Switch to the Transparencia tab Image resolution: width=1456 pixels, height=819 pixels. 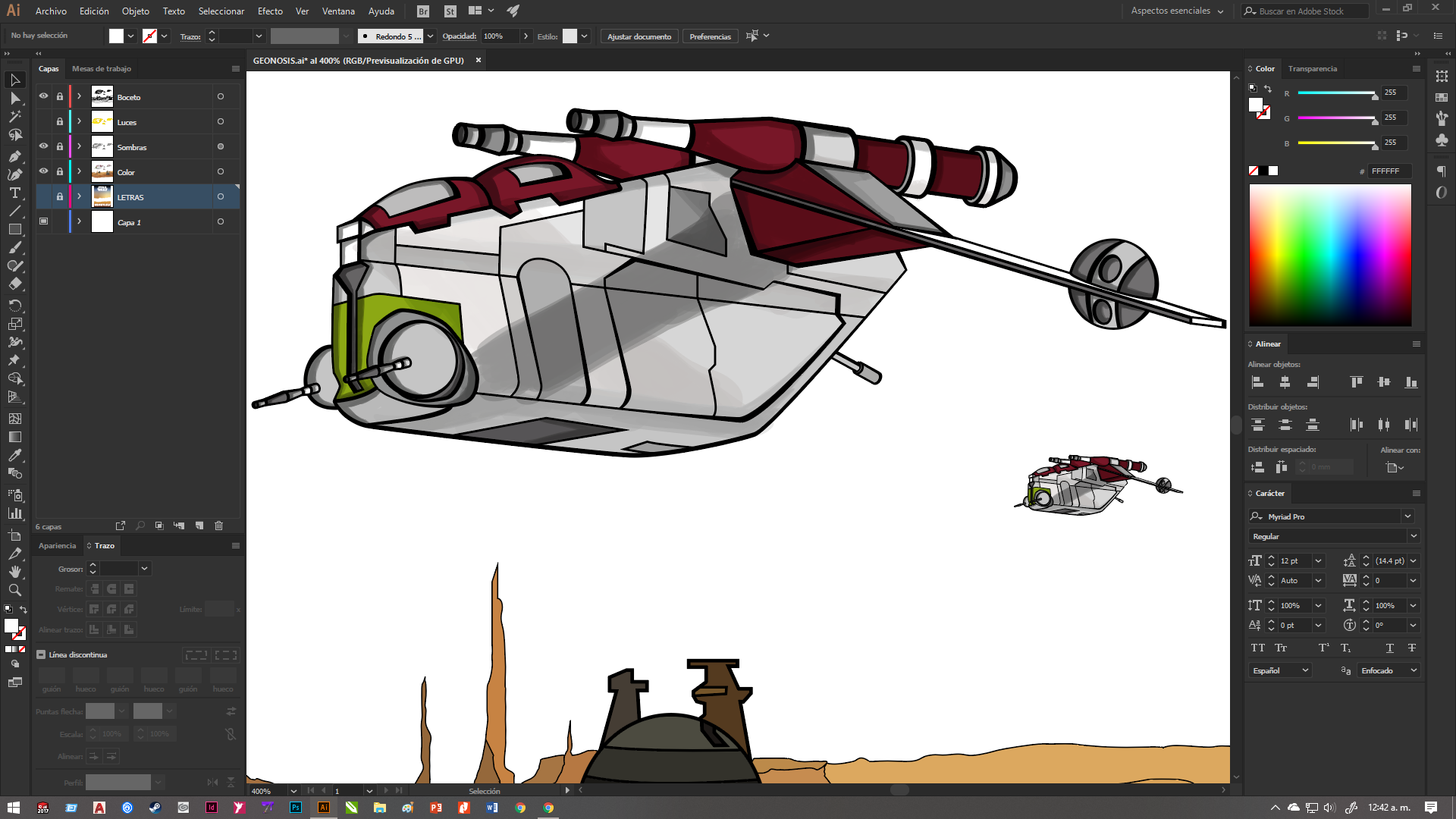(x=1312, y=68)
